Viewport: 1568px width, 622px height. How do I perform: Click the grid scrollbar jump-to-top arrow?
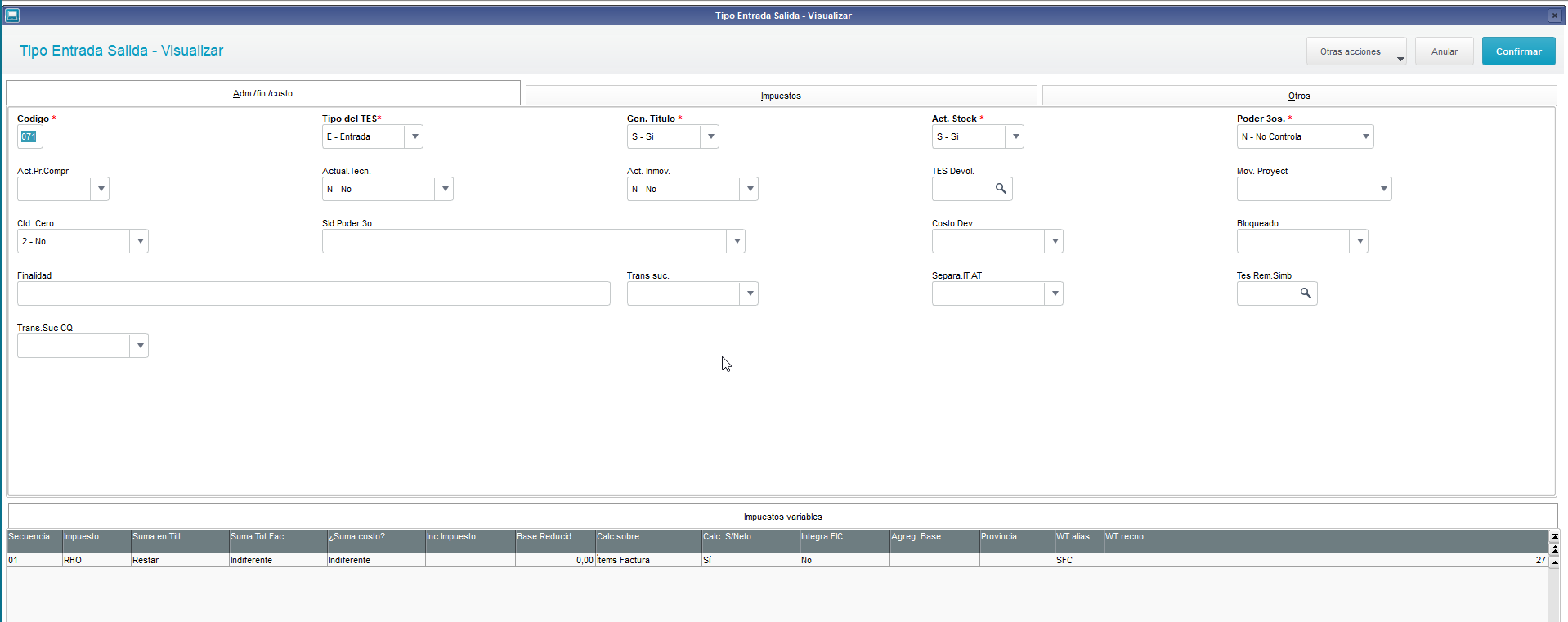(1554, 537)
